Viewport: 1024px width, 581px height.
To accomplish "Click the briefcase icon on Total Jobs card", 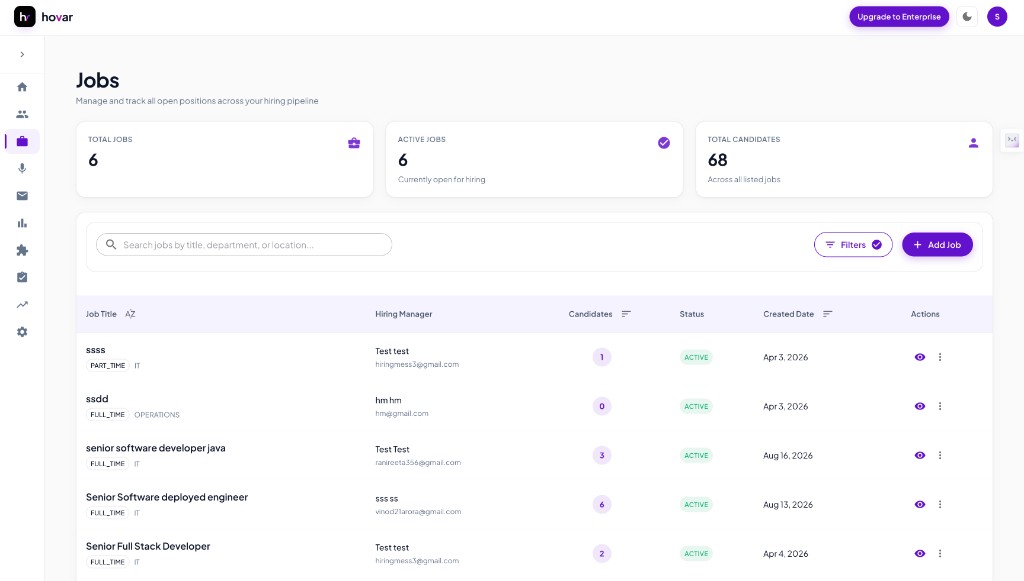I will [354, 143].
